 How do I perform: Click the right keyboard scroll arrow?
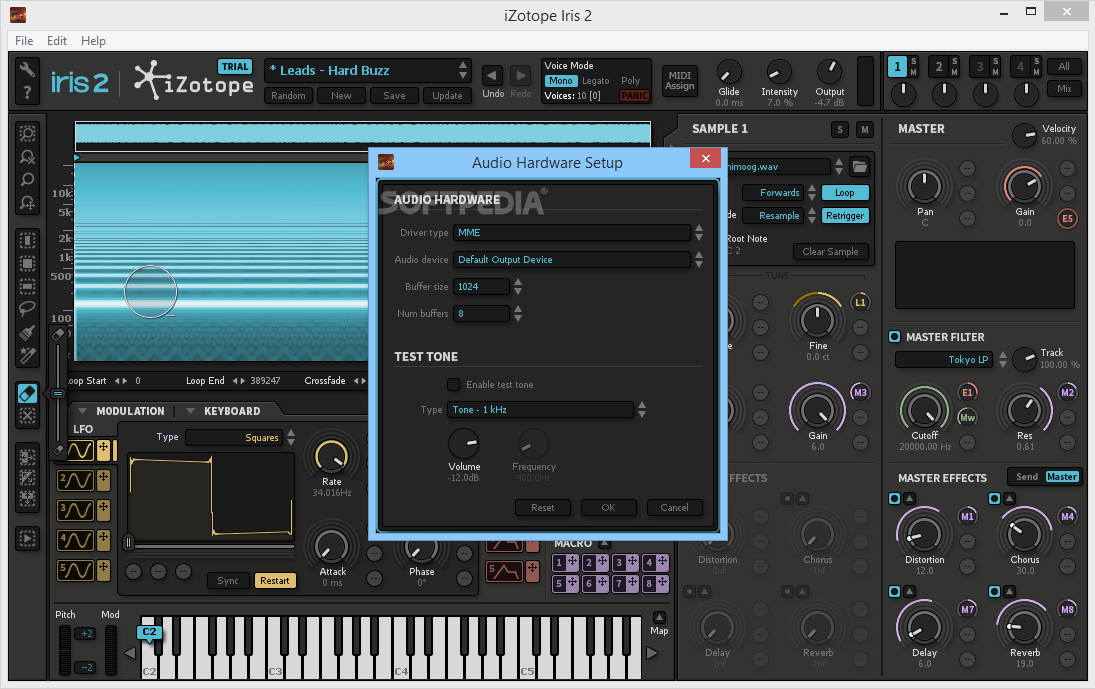(x=652, y=653)
